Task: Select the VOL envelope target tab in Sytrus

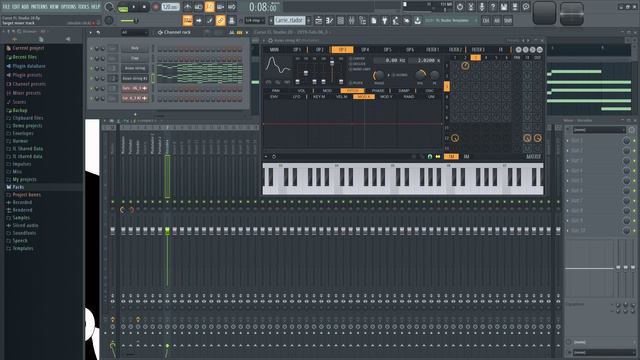Action: [301, 91]
